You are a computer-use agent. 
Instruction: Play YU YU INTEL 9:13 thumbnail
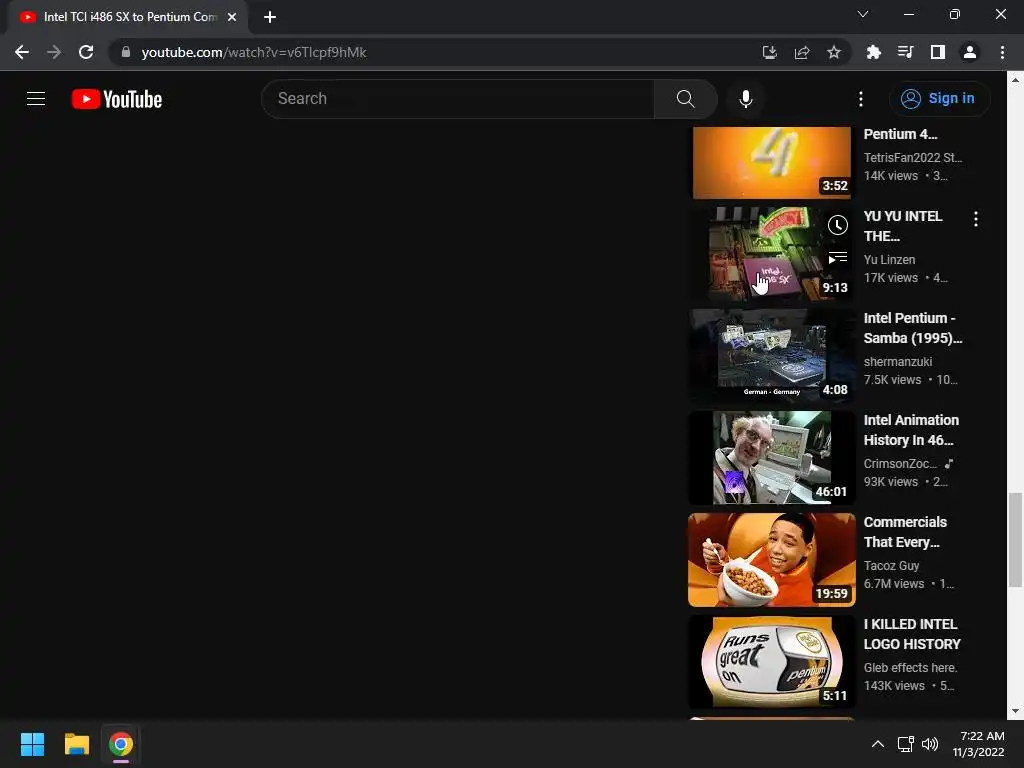772,254
